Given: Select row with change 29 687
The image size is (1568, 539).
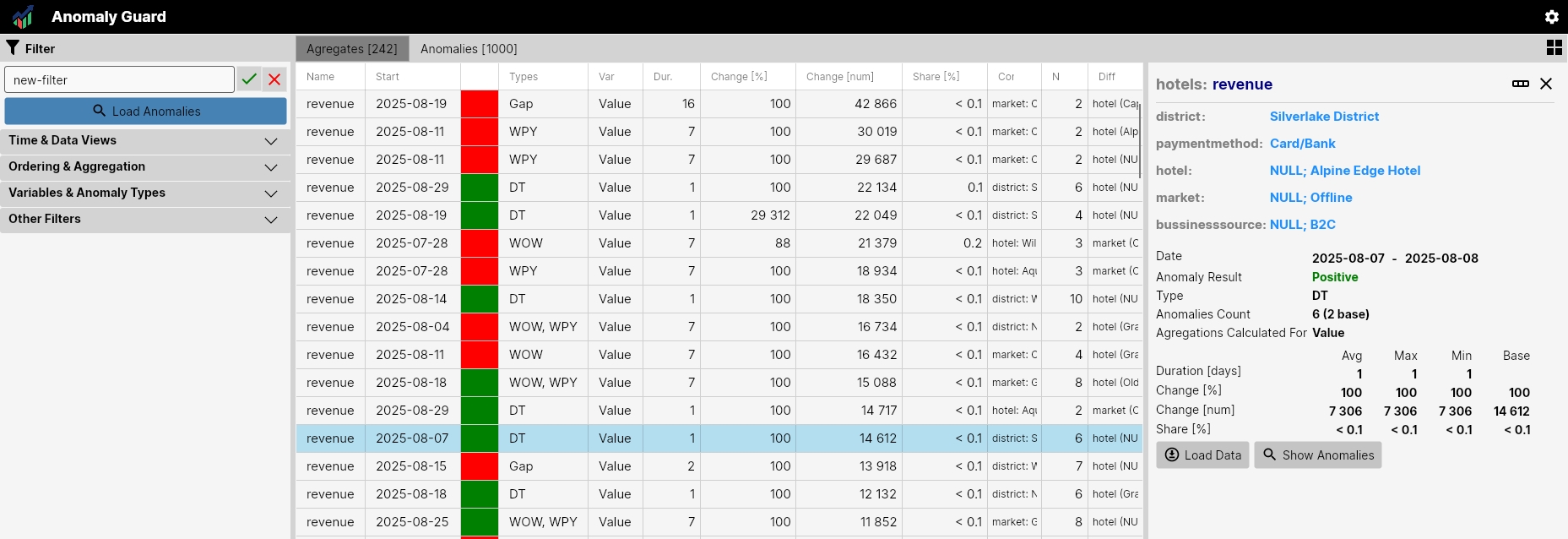Looking at the screenshot, I should [719, 160].
